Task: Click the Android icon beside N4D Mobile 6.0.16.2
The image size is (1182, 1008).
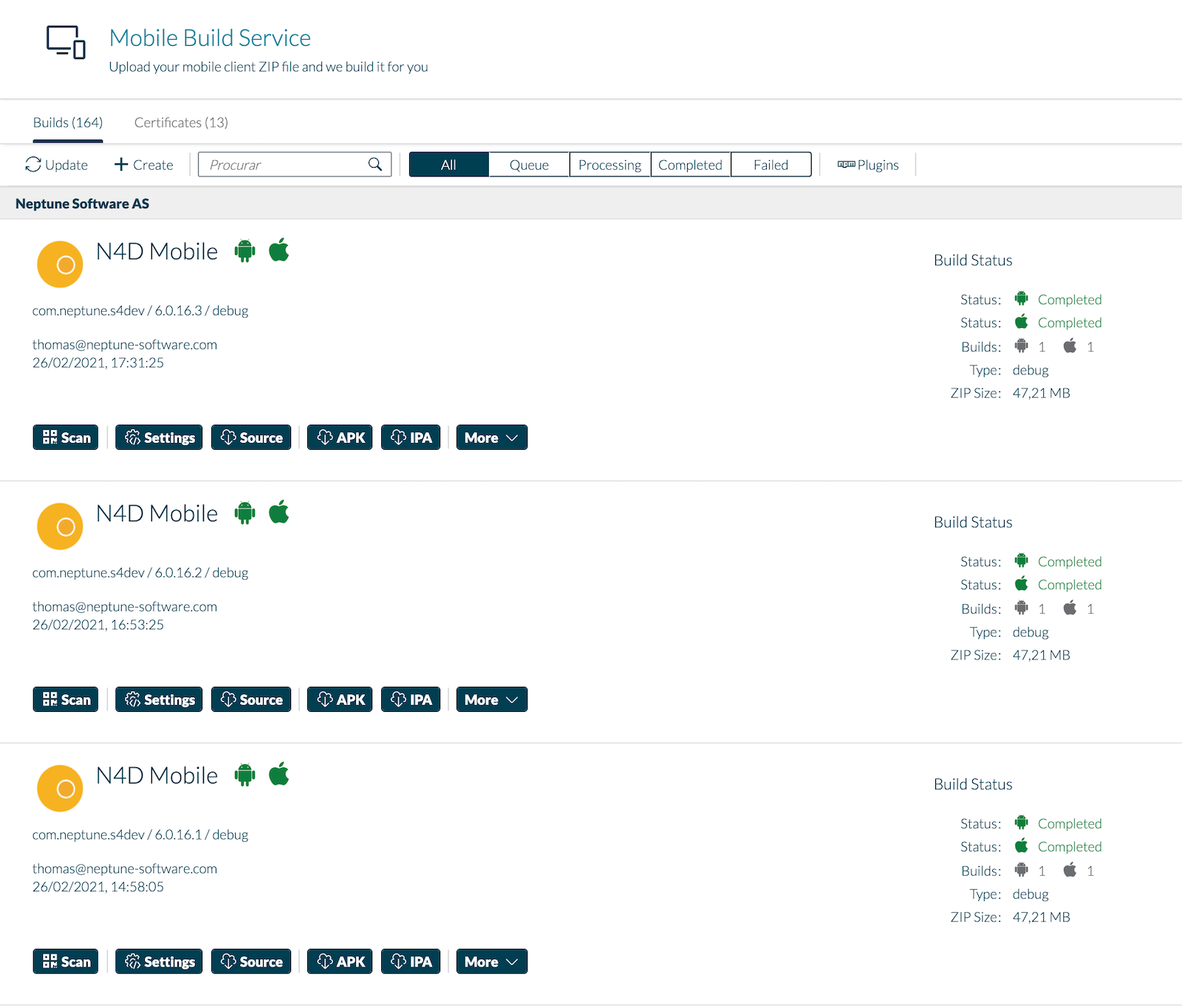Action: [245, 513]
